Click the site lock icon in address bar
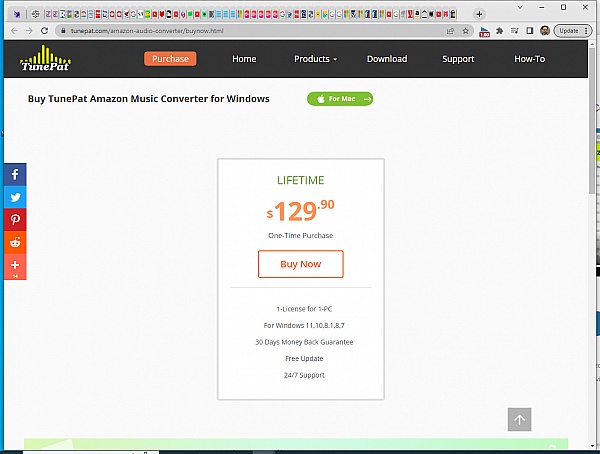600x454 pixels. [63, 31]
